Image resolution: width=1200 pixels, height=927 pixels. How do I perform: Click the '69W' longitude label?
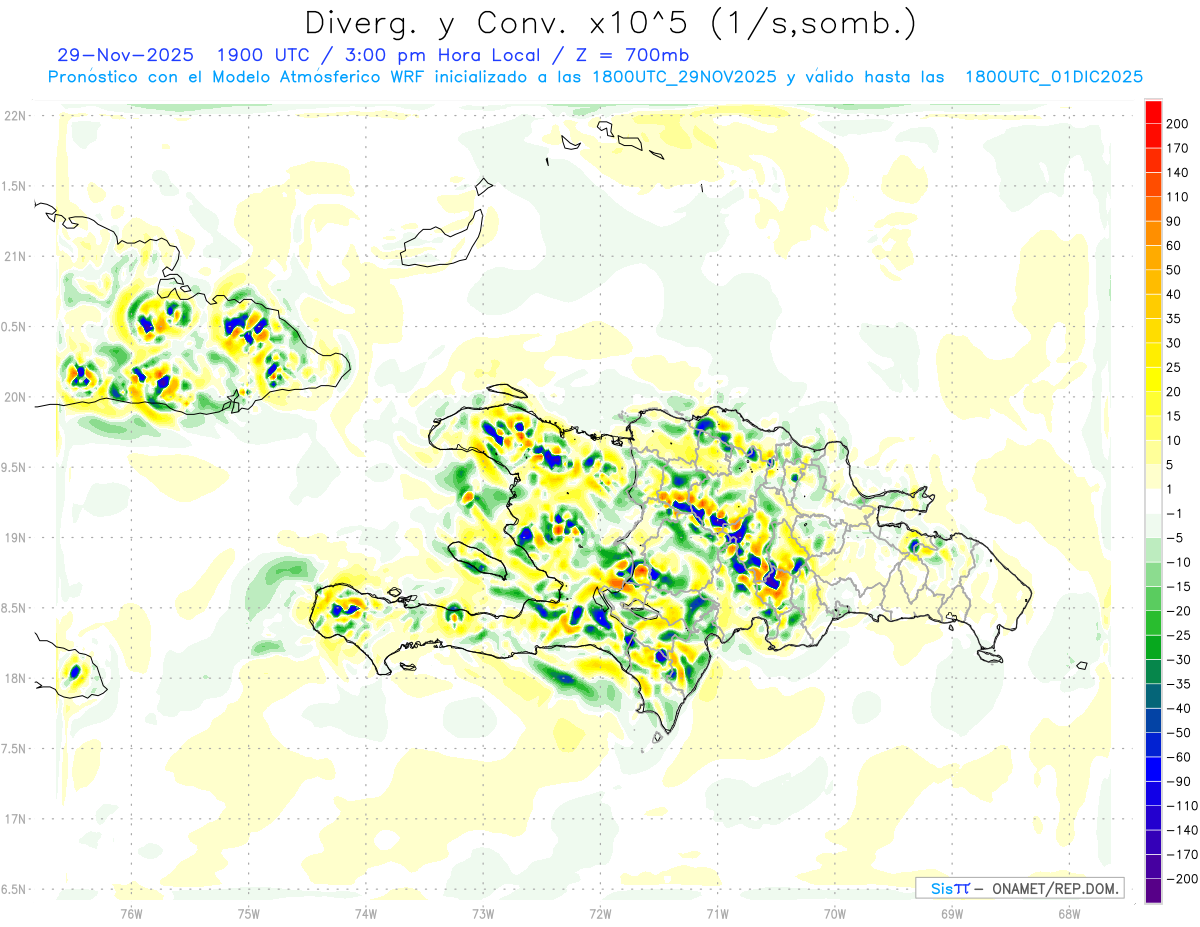(x=952, y=912)
